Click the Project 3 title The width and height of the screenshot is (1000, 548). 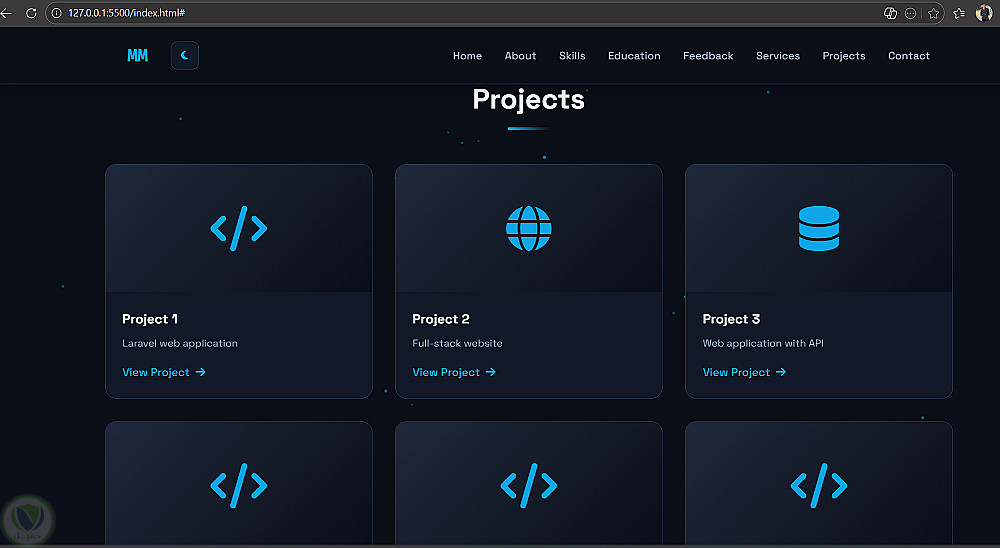click(x=731, y=319)
